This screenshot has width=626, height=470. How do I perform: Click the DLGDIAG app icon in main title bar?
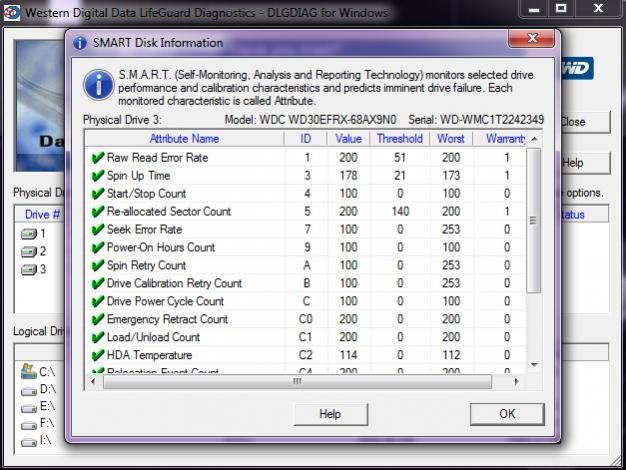12,12
